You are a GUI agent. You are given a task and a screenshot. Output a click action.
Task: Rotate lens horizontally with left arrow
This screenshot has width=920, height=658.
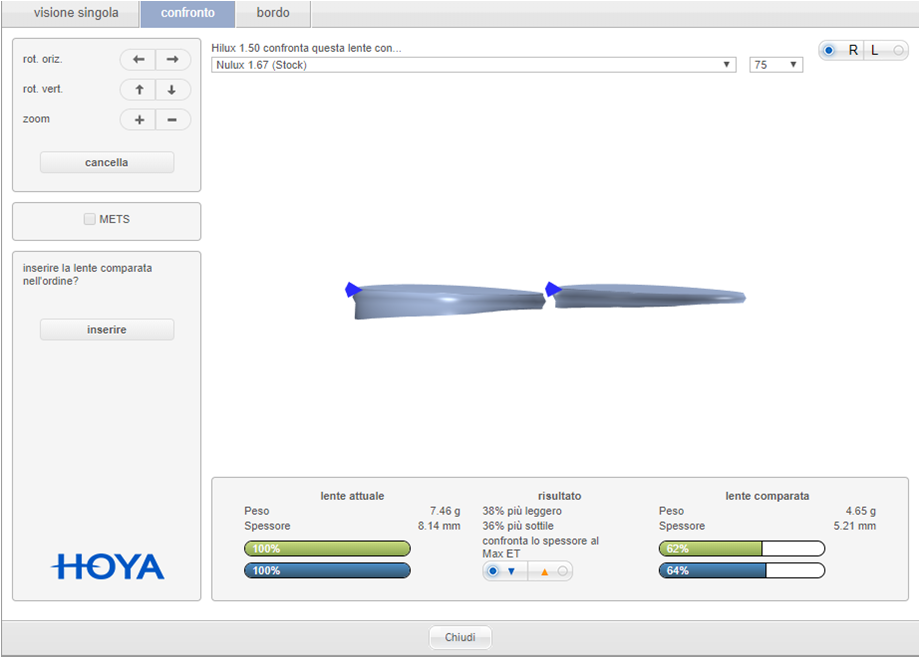click(x=138, y=59)
